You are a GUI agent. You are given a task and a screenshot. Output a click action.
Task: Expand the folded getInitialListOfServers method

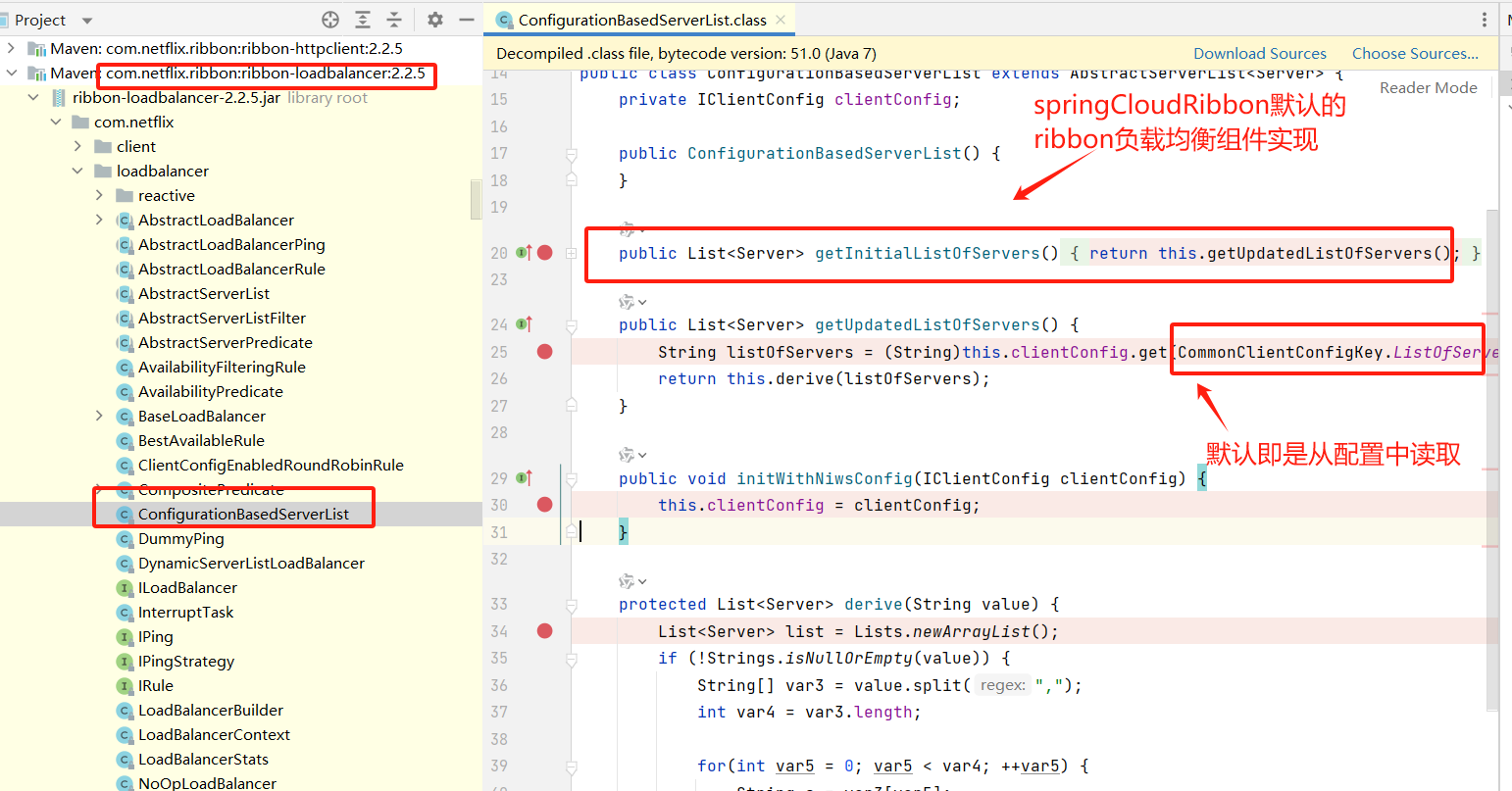click(x=571, y=253)
